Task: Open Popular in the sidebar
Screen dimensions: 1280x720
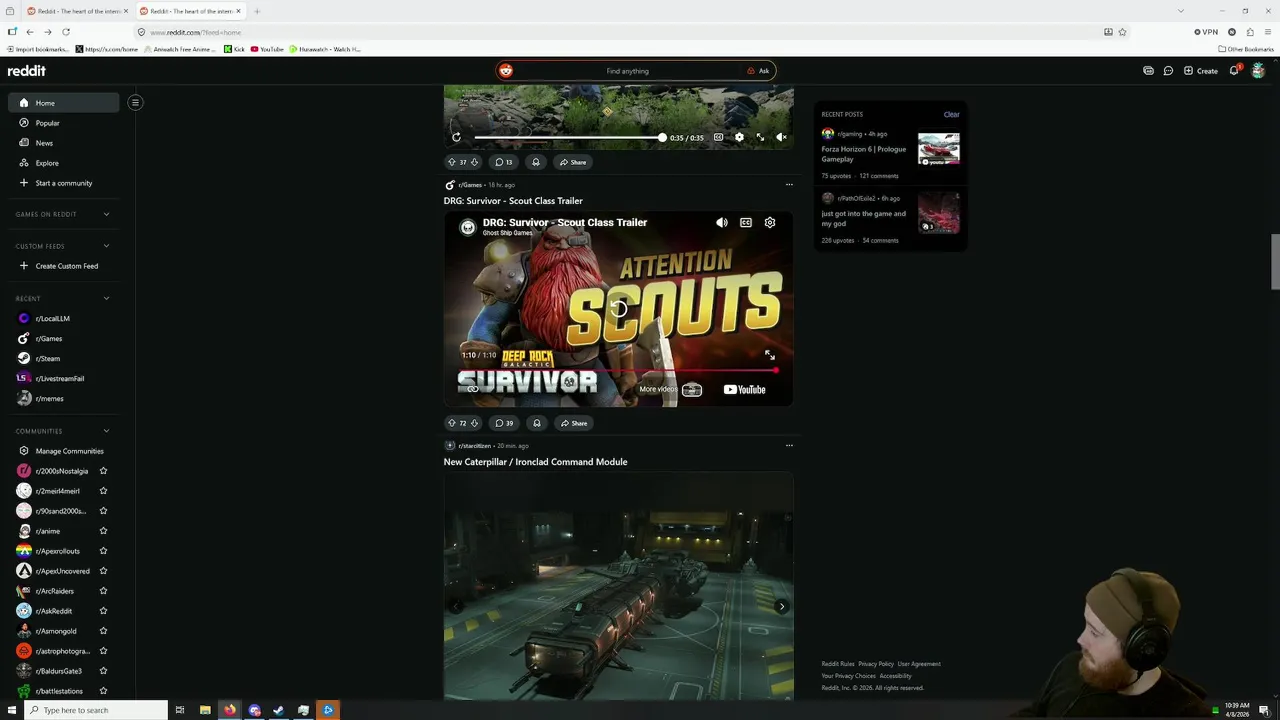Action: pyautogui.click(x=64, y=123)
